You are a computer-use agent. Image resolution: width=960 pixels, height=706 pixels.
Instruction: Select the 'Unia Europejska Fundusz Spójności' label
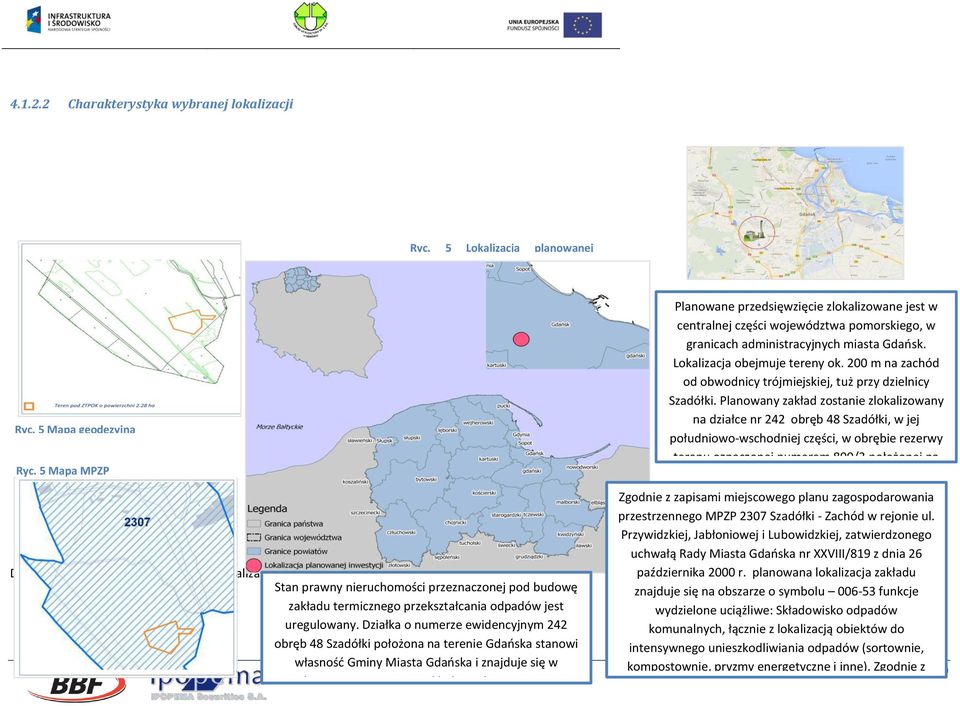(x=533, y=25)
